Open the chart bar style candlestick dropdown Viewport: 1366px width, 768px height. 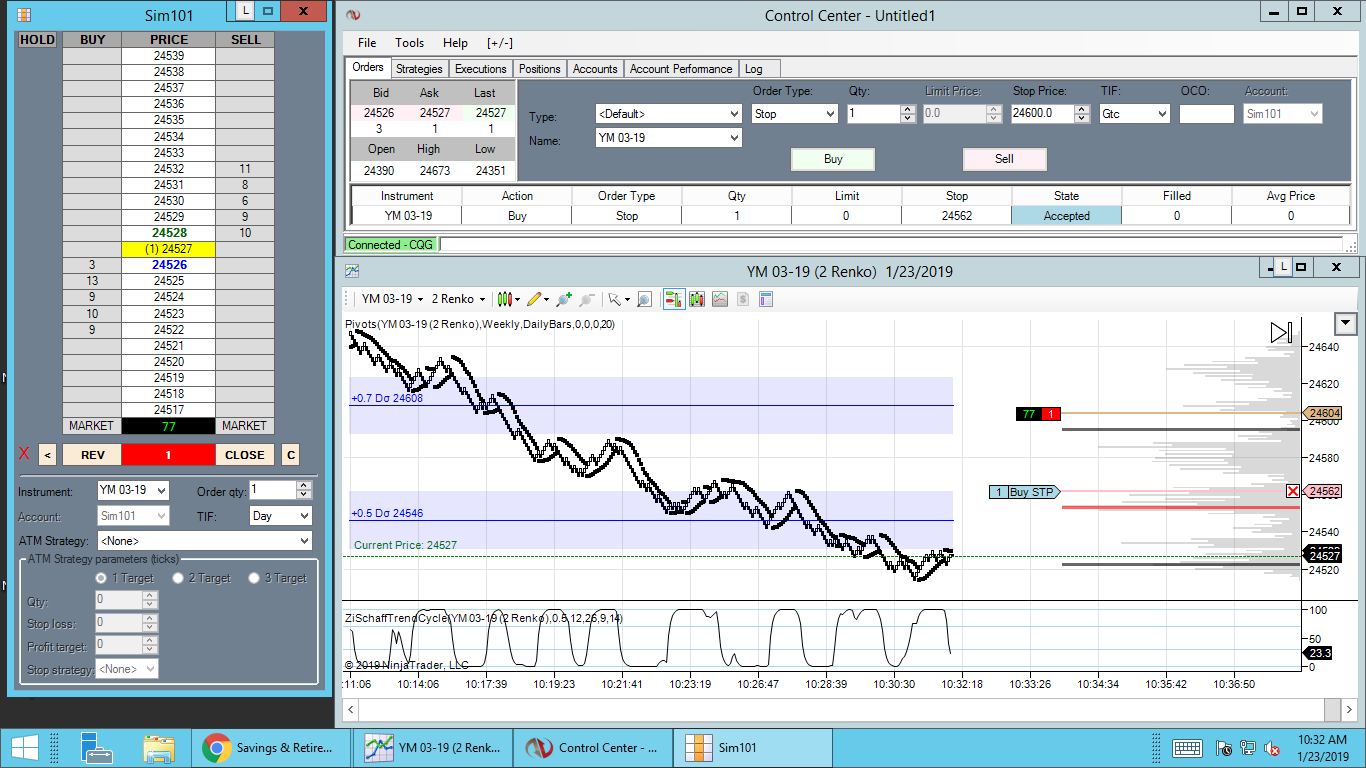tap(509, 299)
